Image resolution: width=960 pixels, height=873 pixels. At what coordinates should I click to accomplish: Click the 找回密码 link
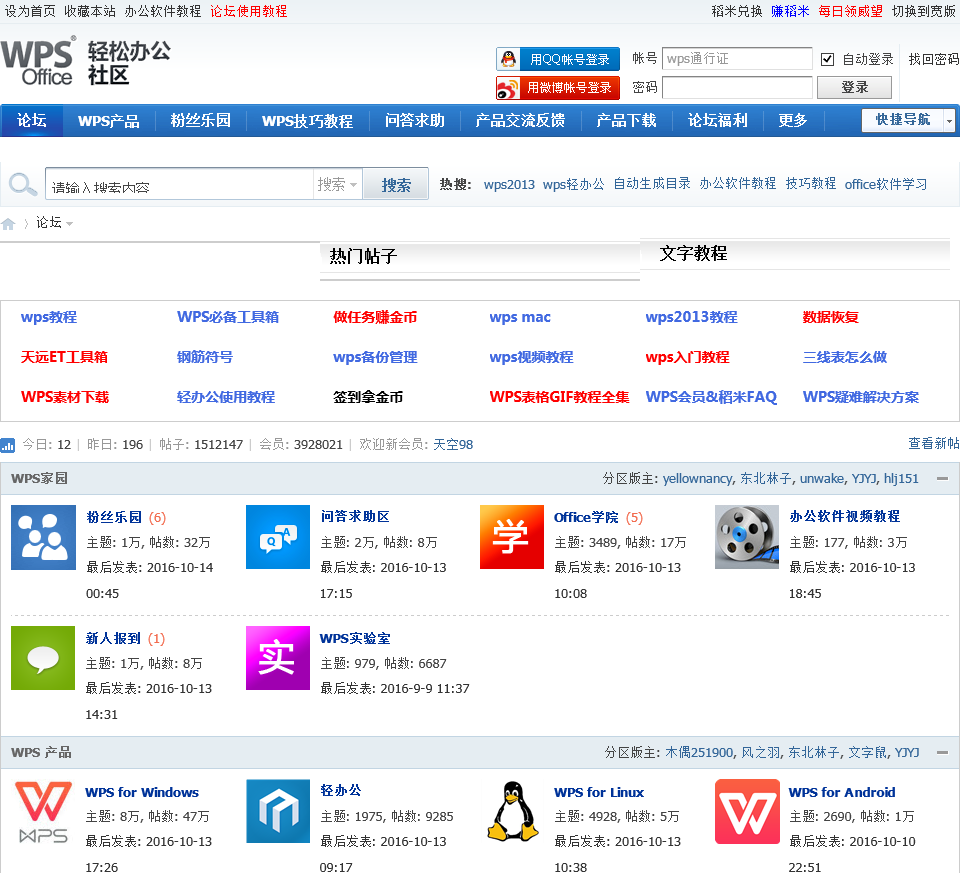tap(934, 59)
